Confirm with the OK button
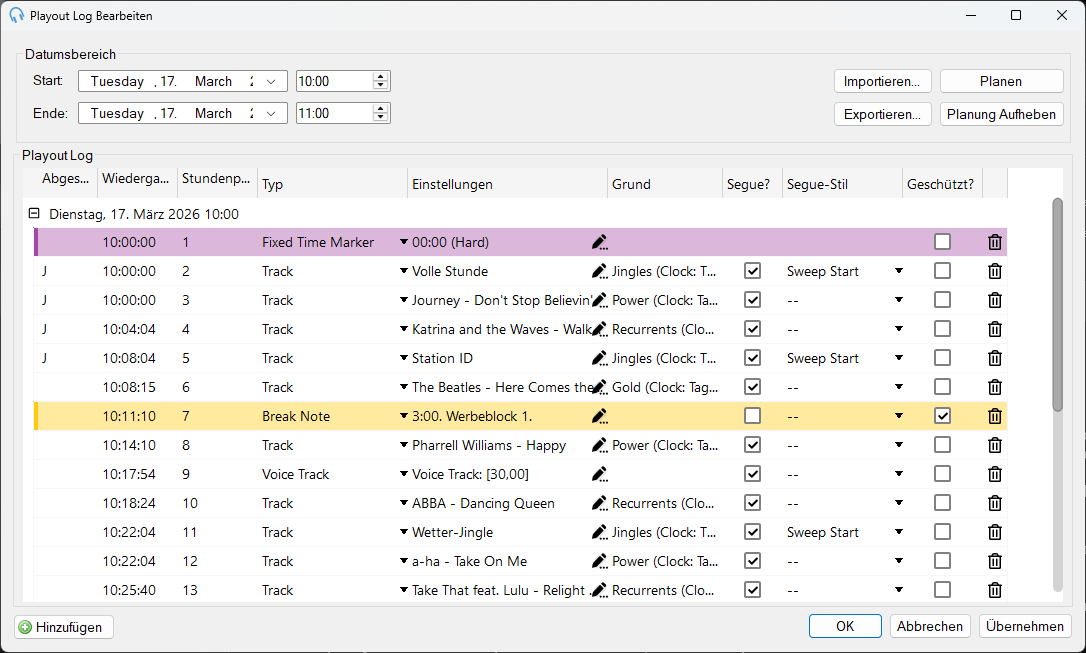The image size is (1086, 653). 845,626
